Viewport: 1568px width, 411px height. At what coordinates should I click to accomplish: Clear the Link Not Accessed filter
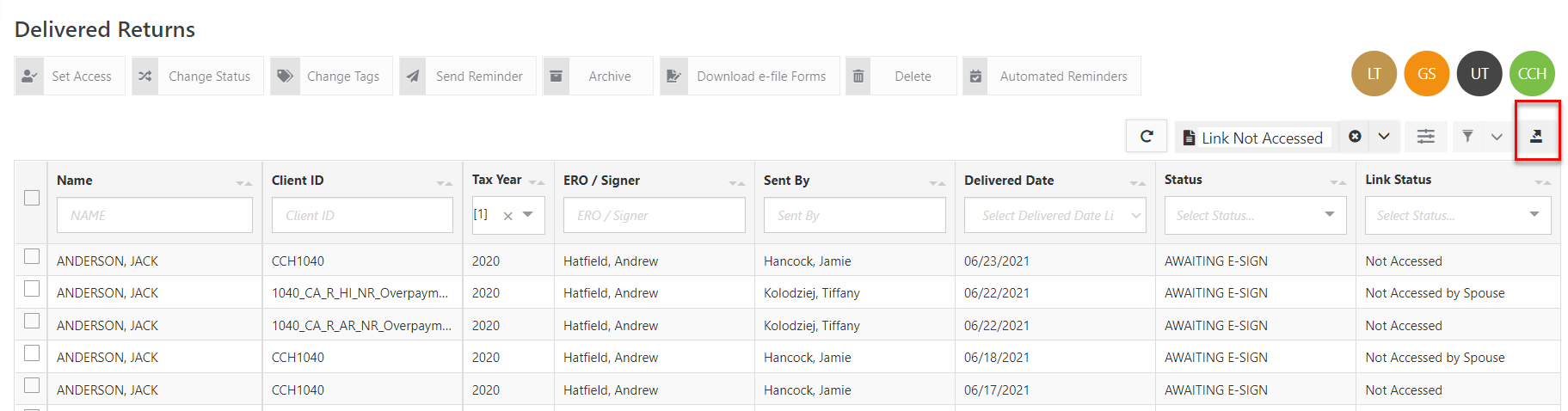tap(1355, 136)
